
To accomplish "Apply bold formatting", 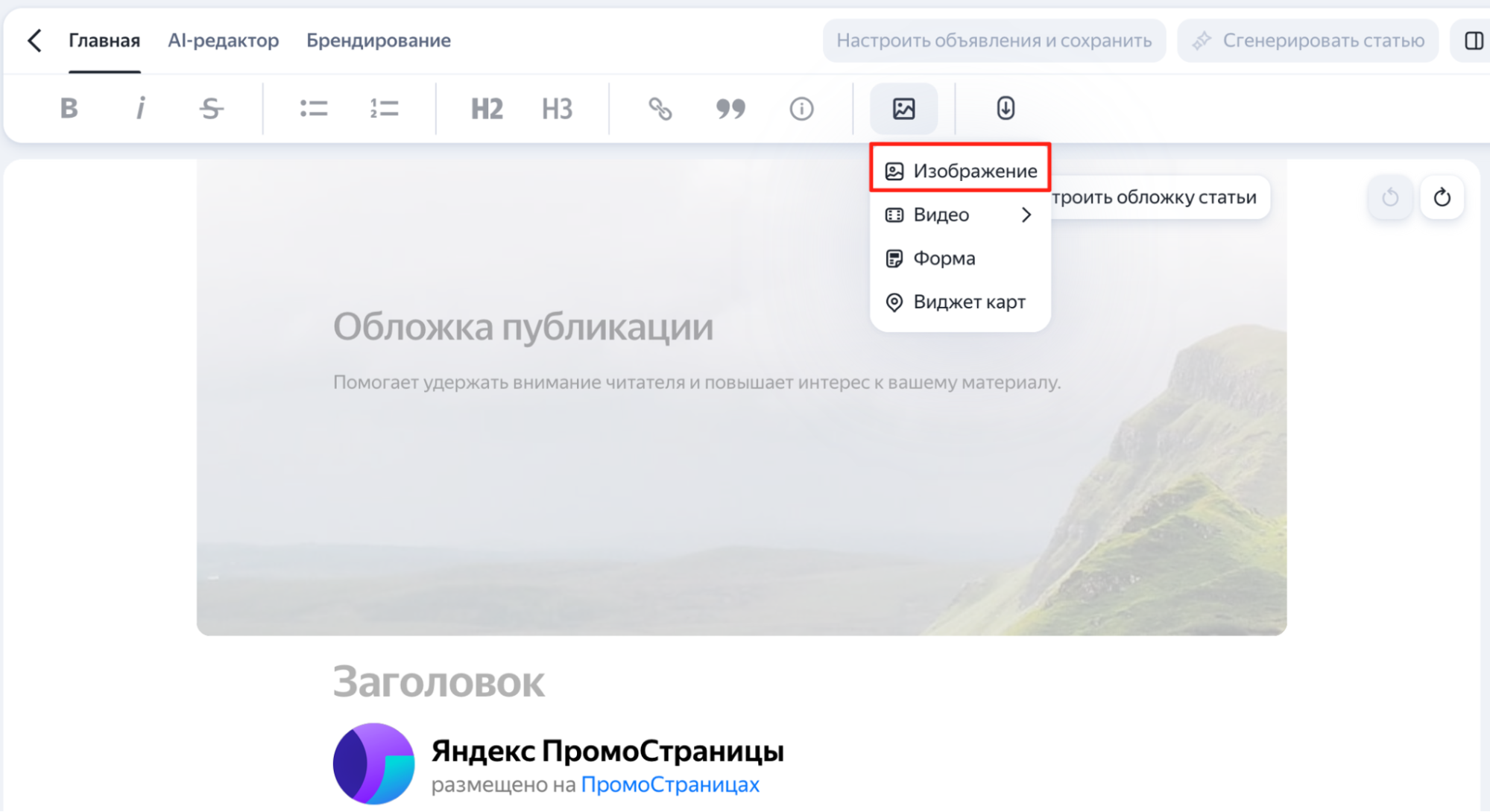I will pyautogui.click(x=69, y=109).
